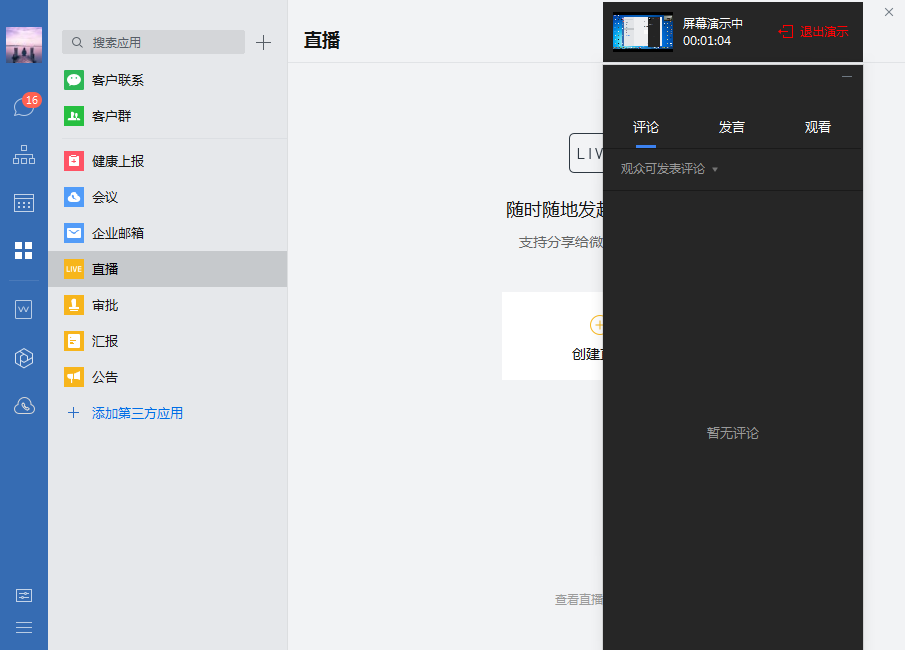Screen dimensions: 905x650
Task: Switch to the 观看 viewers tab
Action: pyautogui.click(x=818, y=127)
